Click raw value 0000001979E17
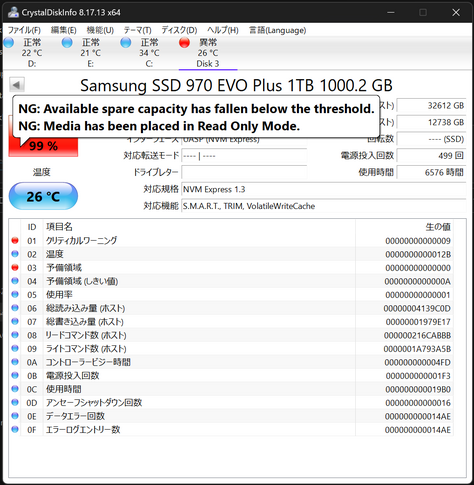Viewport: 474px width, 485px height. (418, 322)
